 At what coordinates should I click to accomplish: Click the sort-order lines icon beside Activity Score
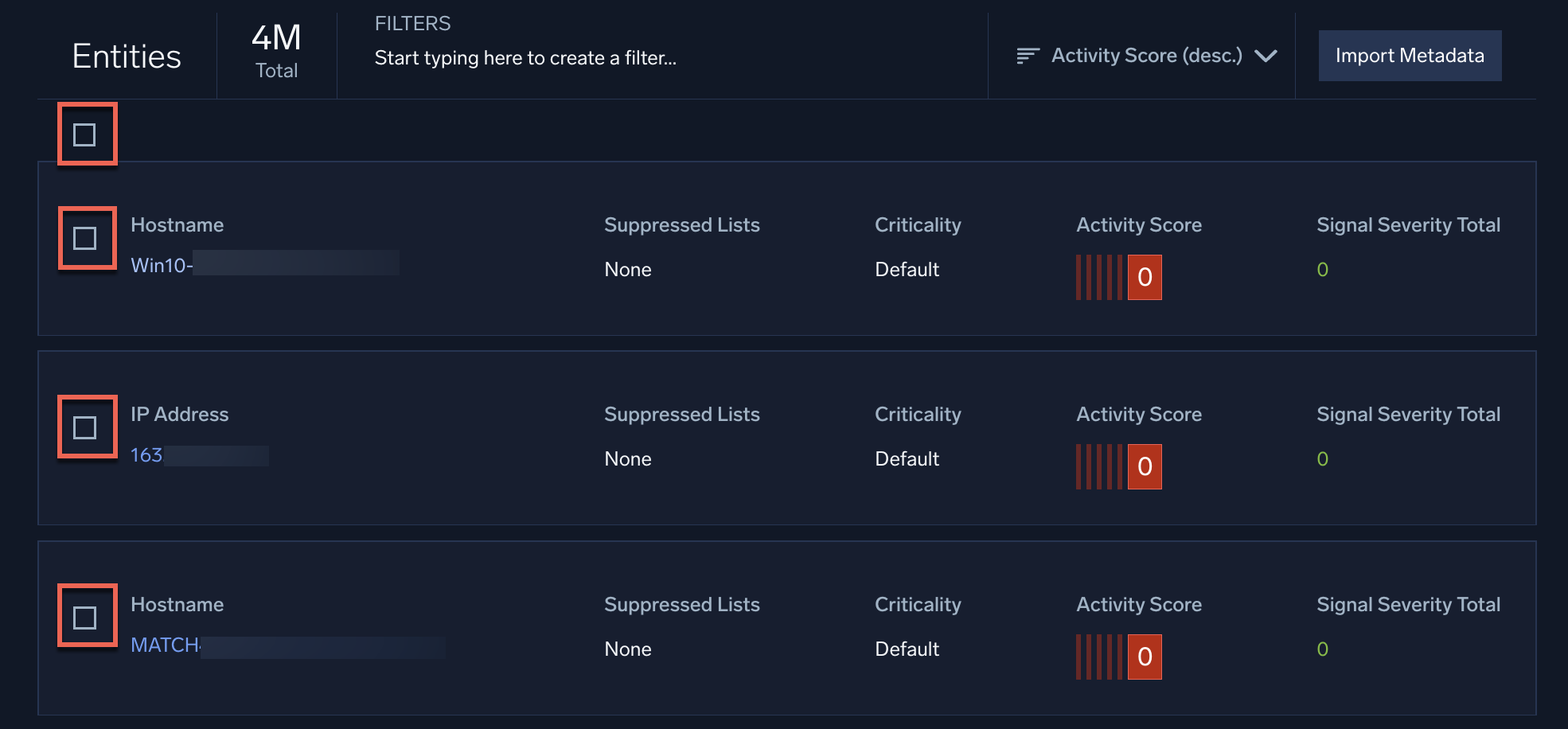click(1028, 55)
